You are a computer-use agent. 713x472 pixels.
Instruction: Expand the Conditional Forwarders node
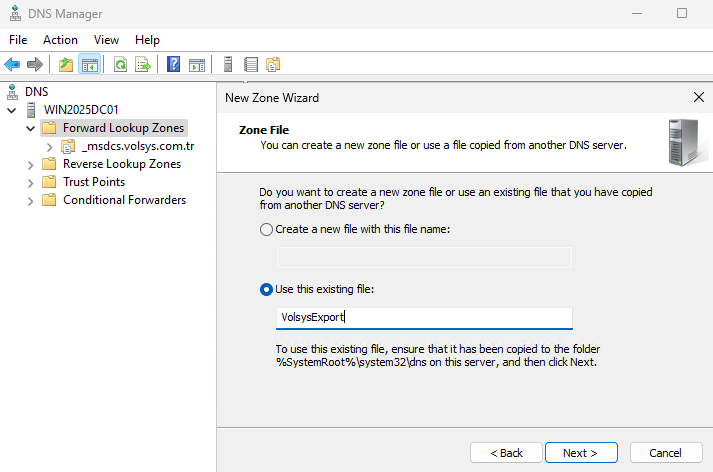(x=30, y=200)
